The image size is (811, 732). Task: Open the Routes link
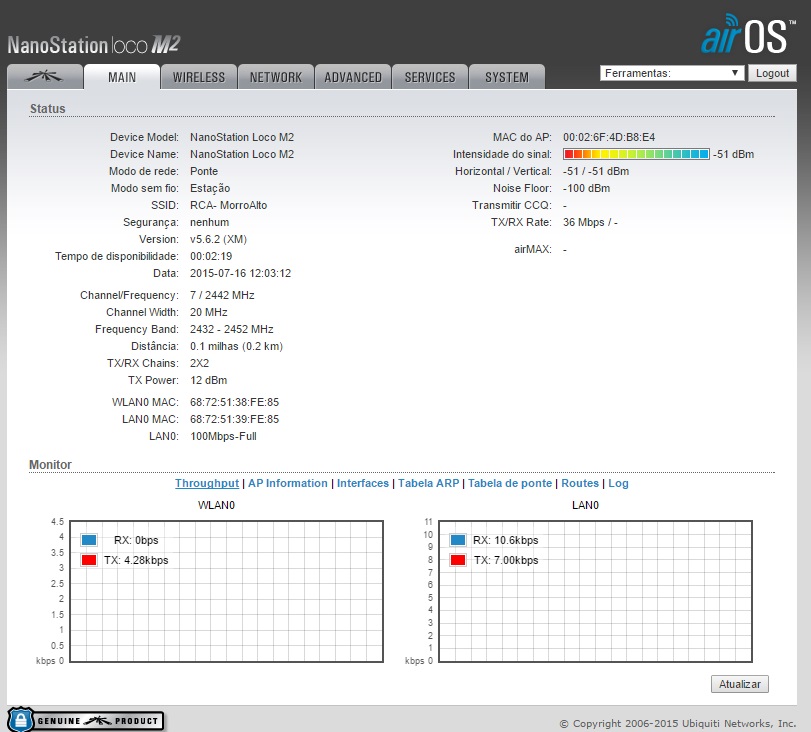[580, 483]
